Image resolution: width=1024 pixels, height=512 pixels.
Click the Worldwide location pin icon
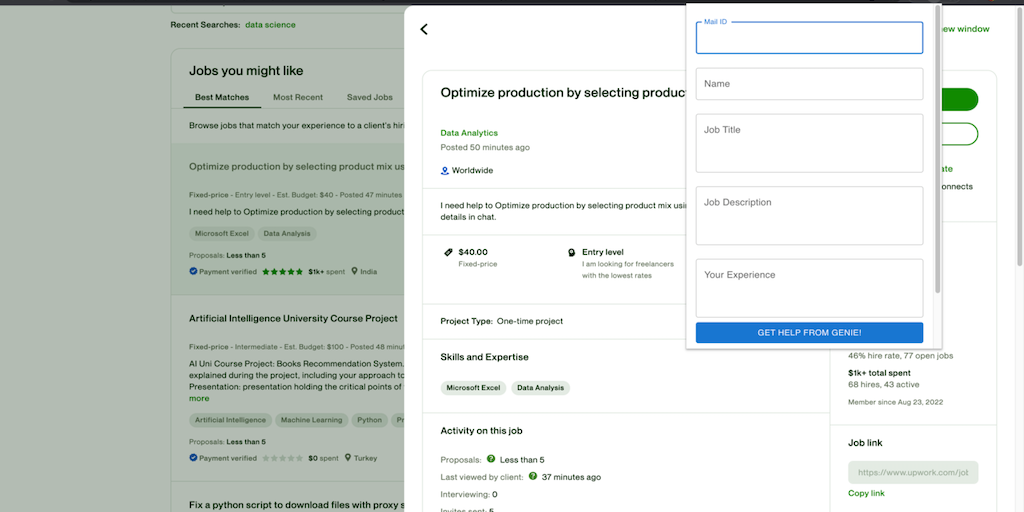coord(445,171)
